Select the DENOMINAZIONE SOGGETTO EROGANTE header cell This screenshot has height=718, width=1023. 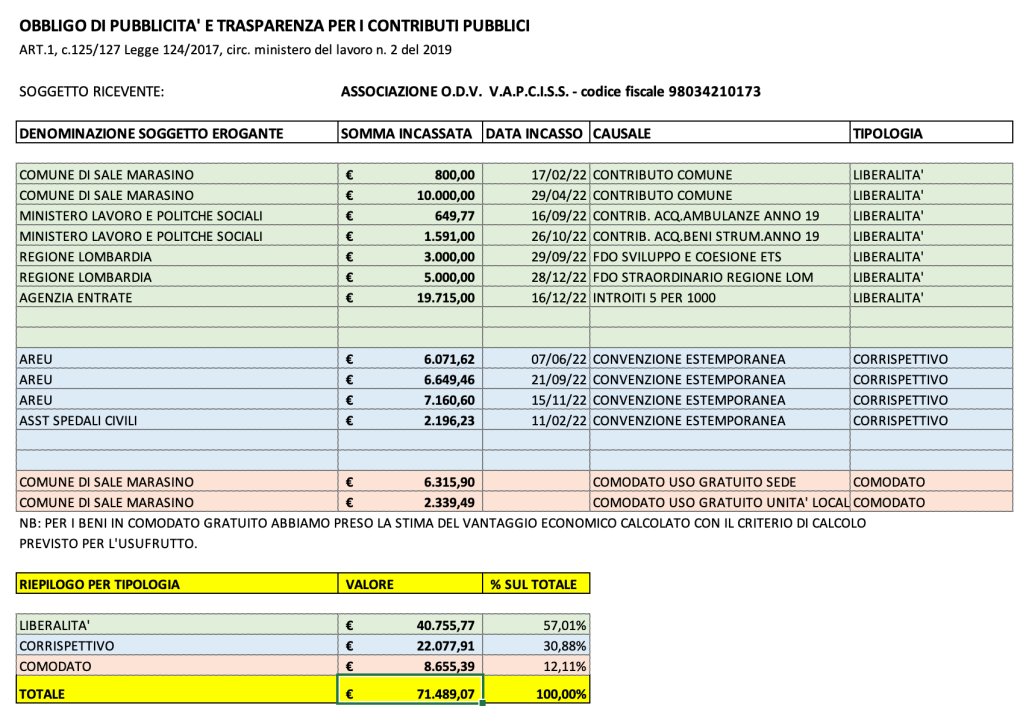click(177, 133)
